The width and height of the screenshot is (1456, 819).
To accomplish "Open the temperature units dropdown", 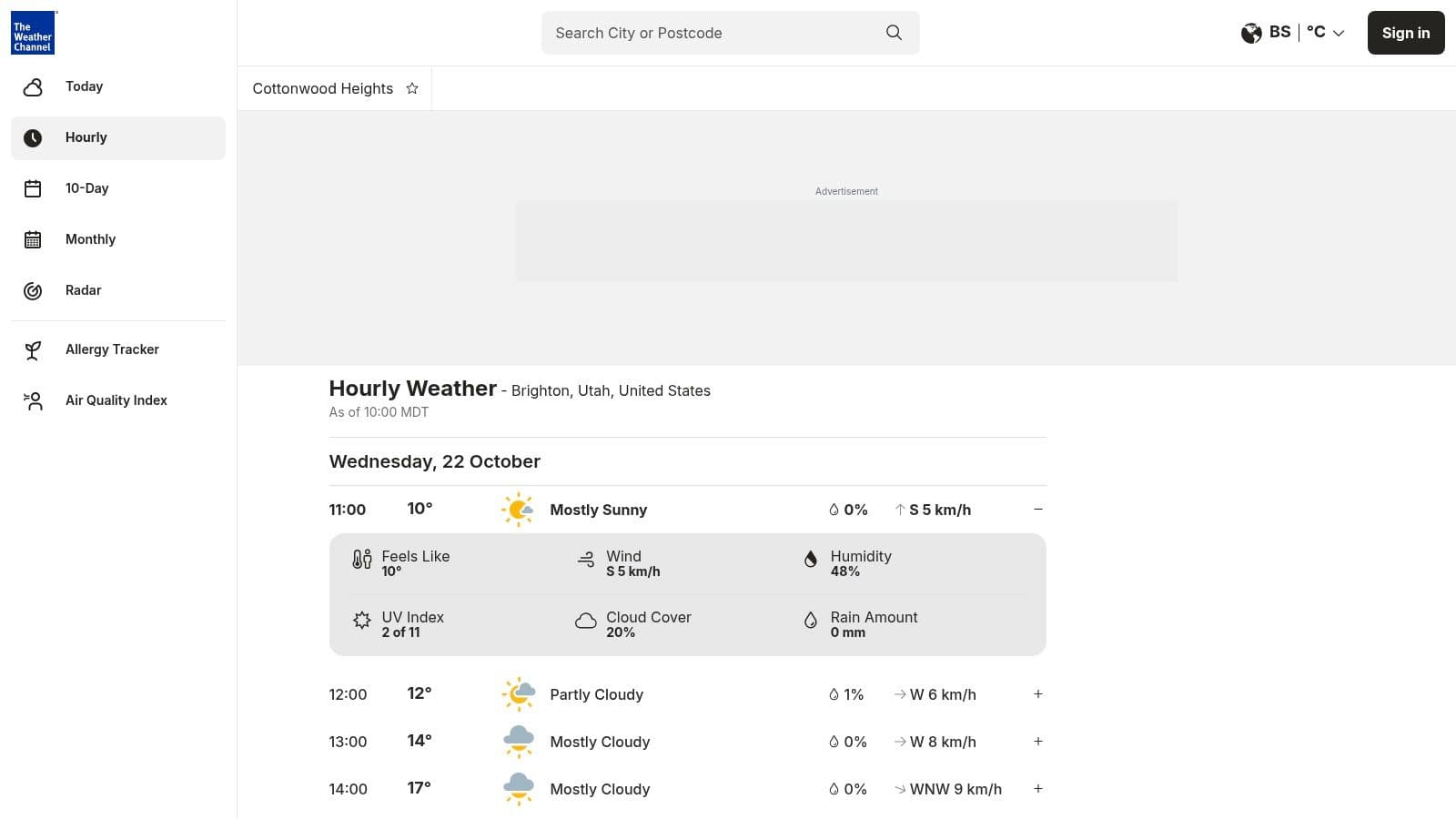I will coord(1323,33).
